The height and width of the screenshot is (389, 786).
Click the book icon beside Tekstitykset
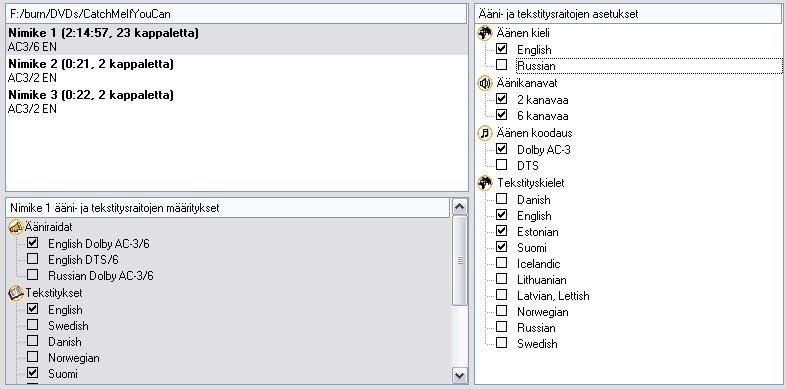[16, 293]
